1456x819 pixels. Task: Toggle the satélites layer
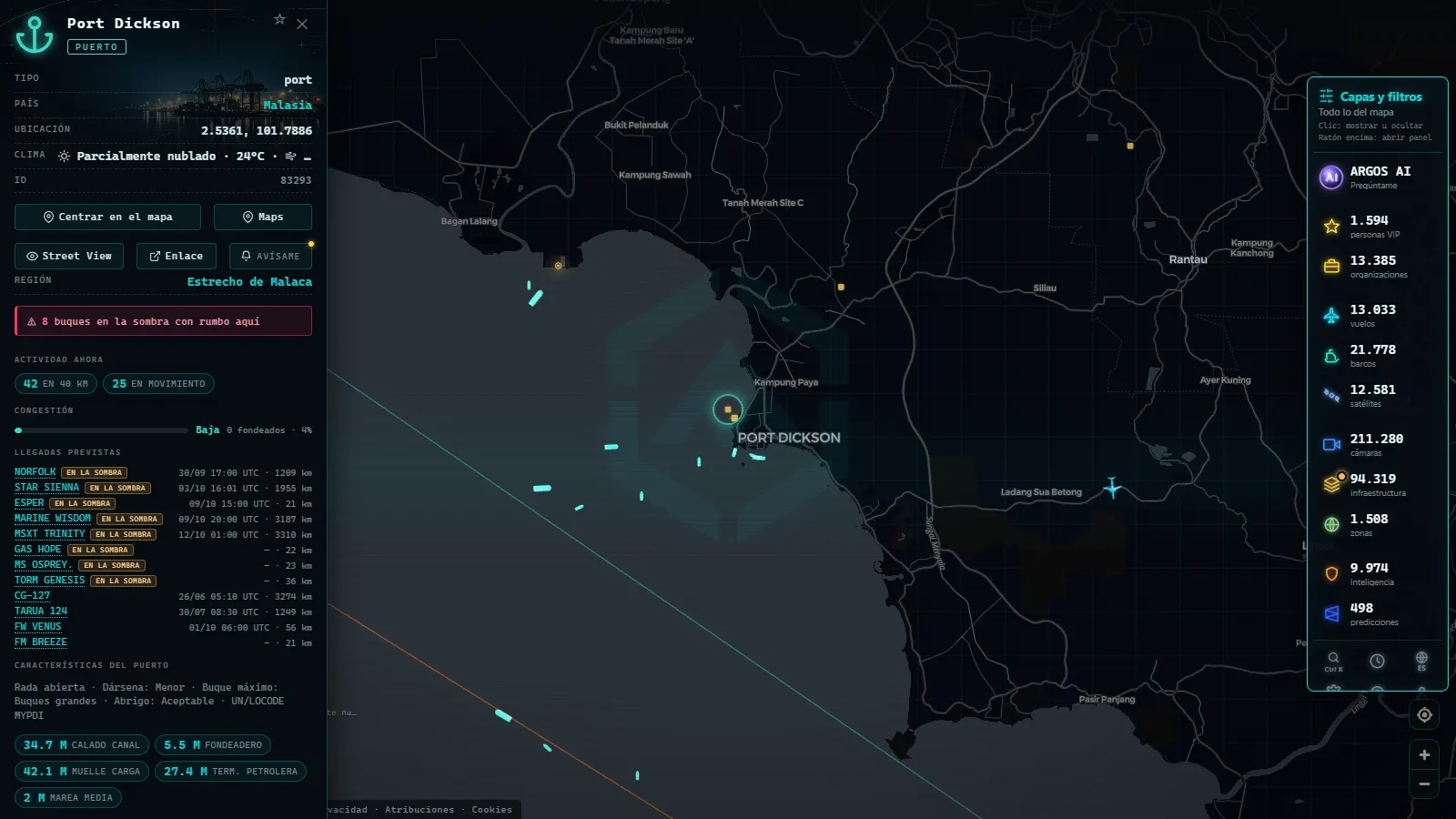tap(1331, 396)
